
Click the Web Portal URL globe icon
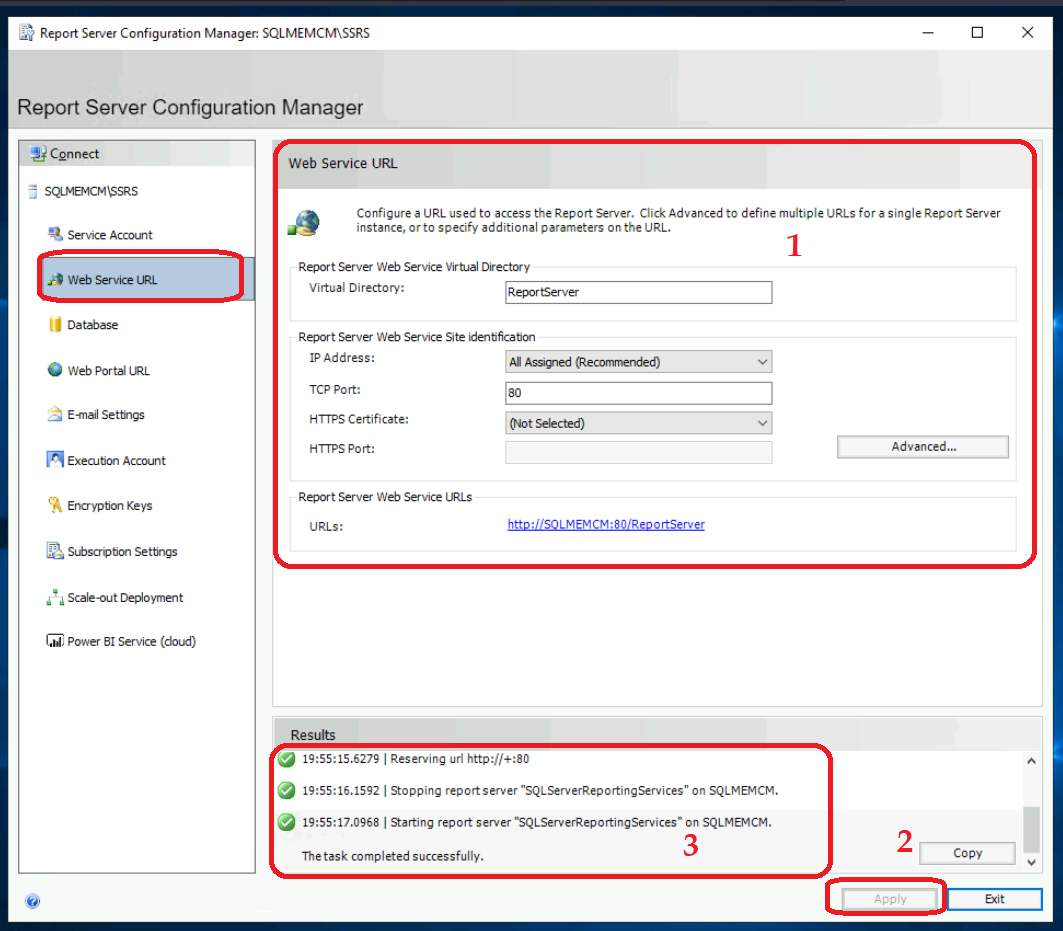55,370
